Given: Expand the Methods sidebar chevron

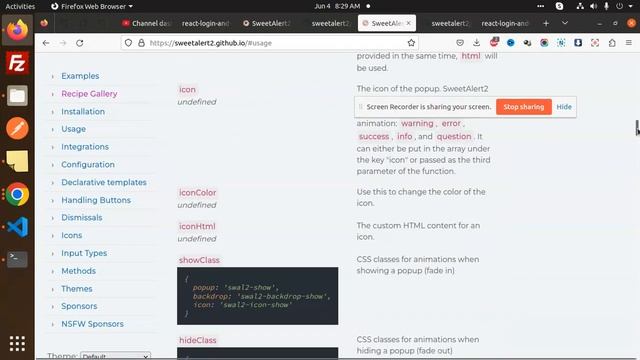Looking at the screenshot, I should (x=53, y=271).
